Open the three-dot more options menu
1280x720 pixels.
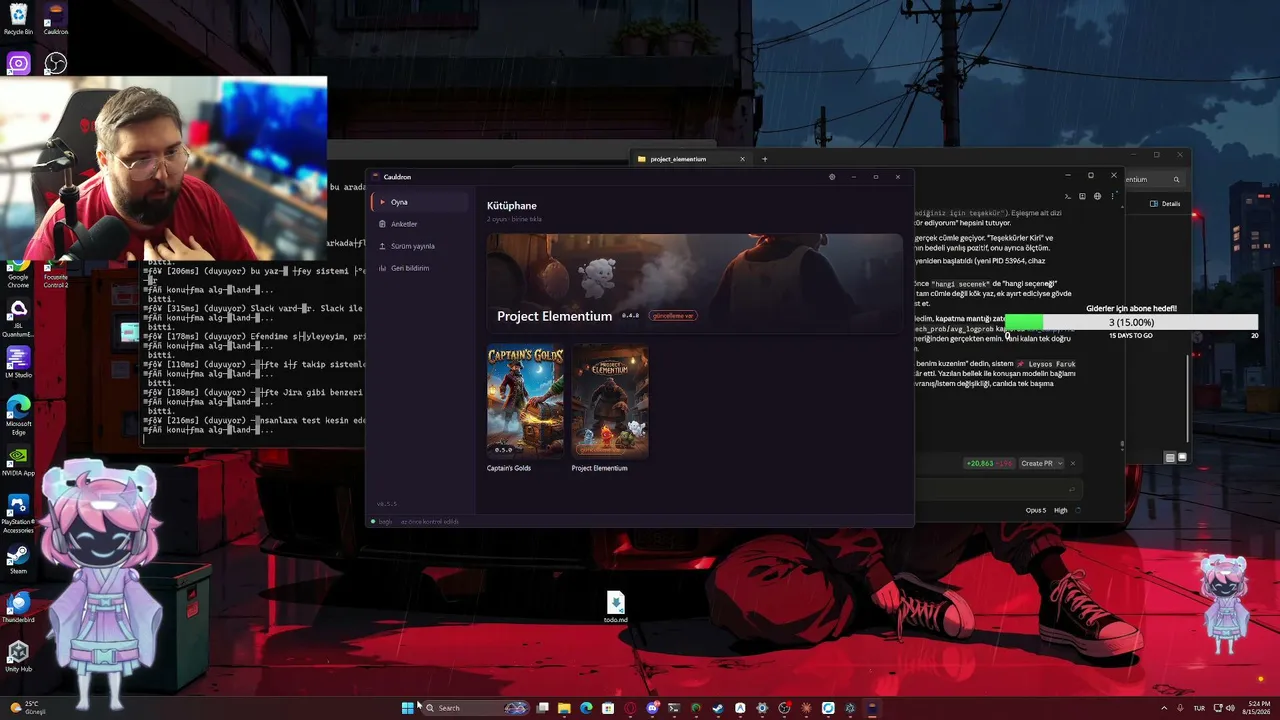coord(1113,196)
